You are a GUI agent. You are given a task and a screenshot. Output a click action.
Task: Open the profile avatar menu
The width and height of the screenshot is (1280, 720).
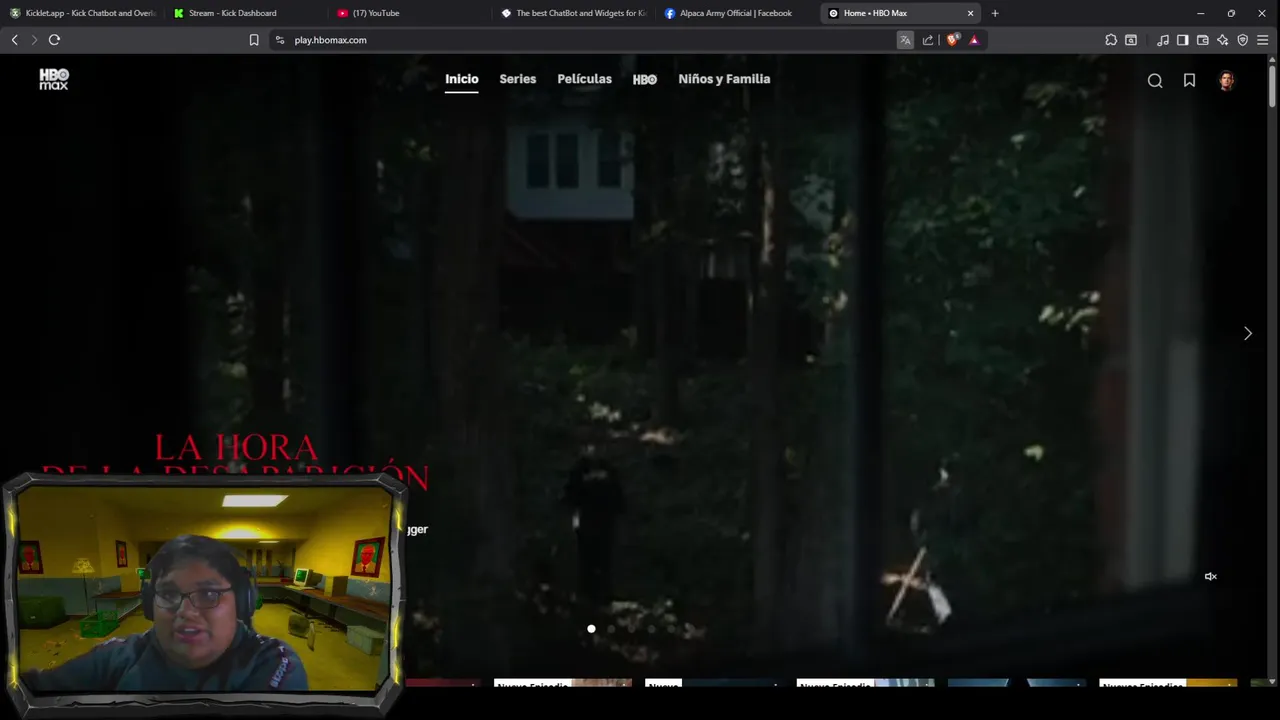1226,81
